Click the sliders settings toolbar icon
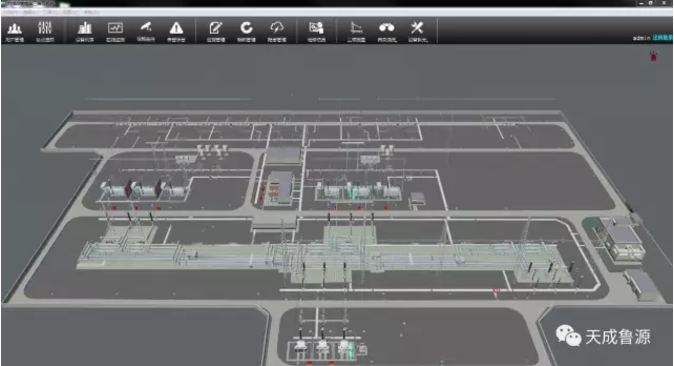The image size is (674, 366). 45,31
